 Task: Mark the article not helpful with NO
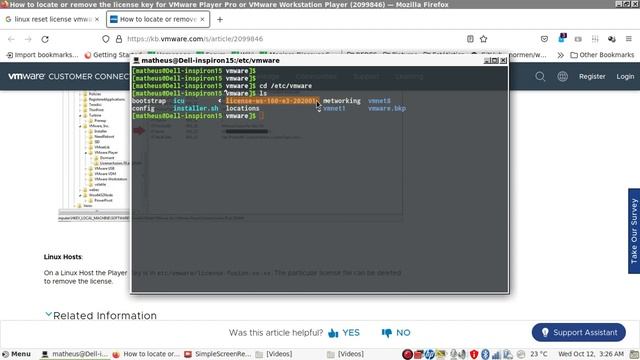[396, 333]
